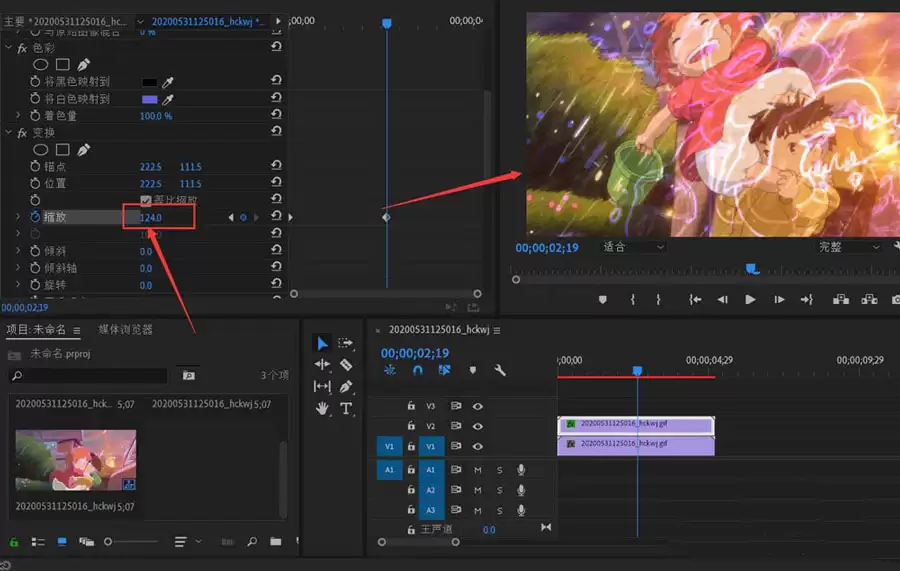Image resolution: width=900 pixels, height=571 pixels.
Task: Toggle stopwatch animation for 缩放
Action: pos(35,217)
